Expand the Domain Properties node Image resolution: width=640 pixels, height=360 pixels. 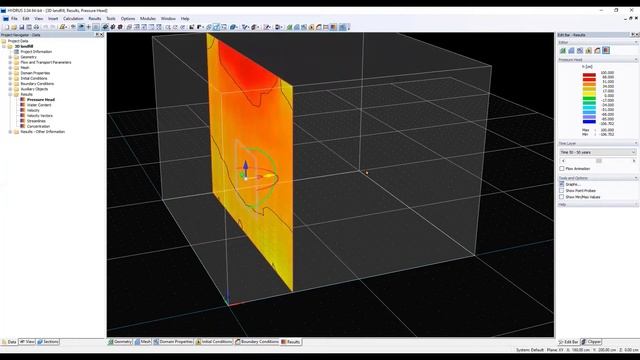[10, 73]
